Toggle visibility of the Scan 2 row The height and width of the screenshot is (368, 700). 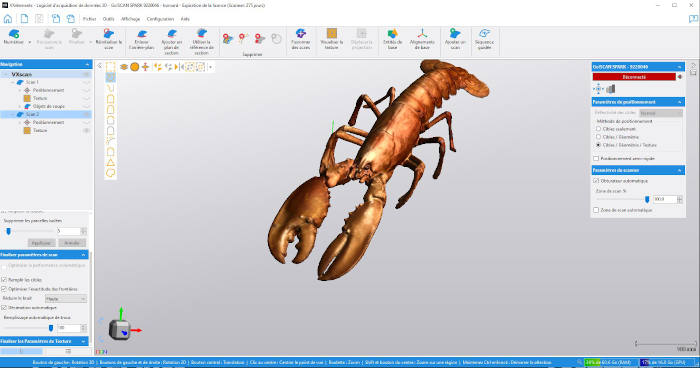[86, 114]
